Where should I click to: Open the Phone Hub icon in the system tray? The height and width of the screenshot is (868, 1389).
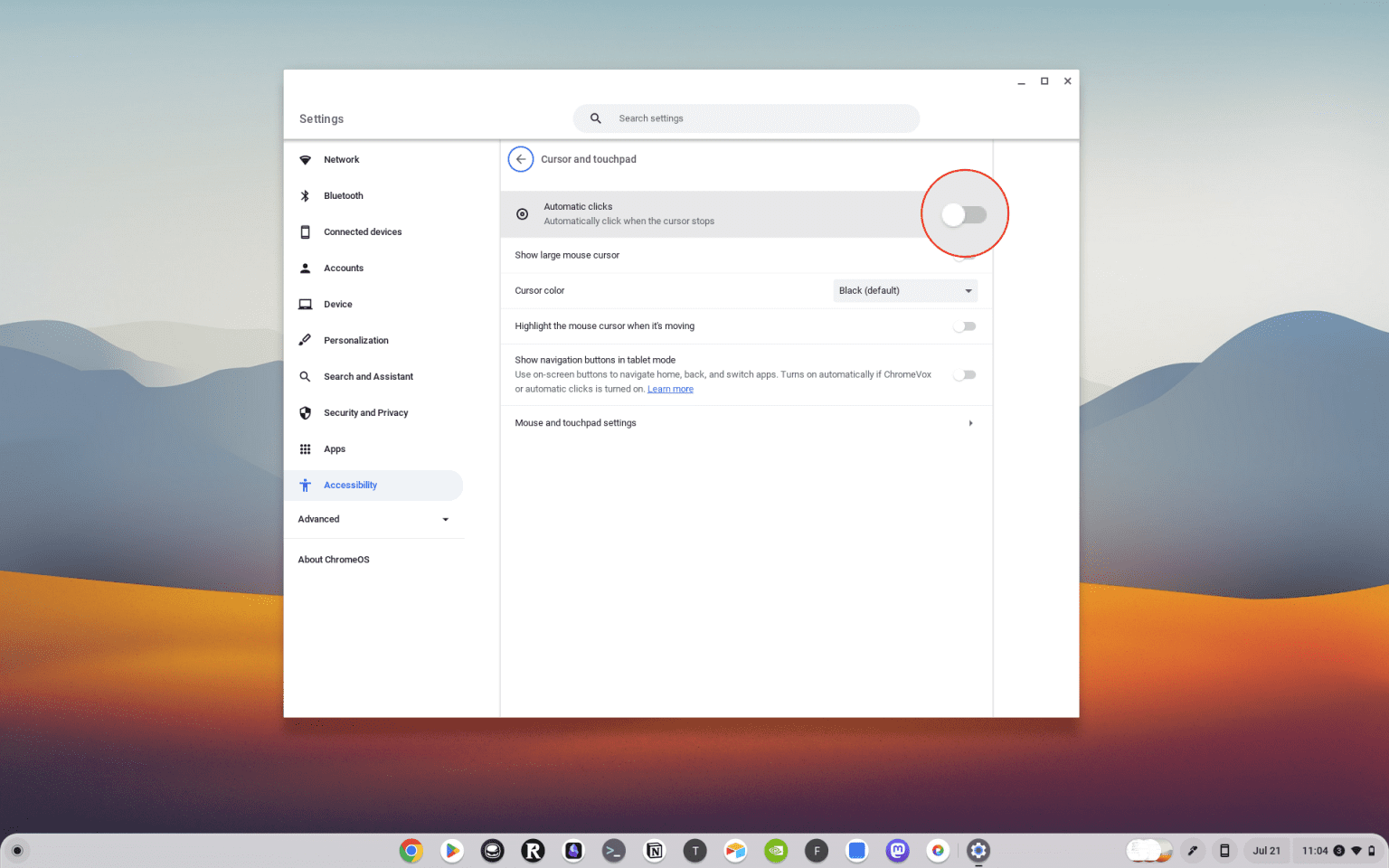(x=1224, y=851)
